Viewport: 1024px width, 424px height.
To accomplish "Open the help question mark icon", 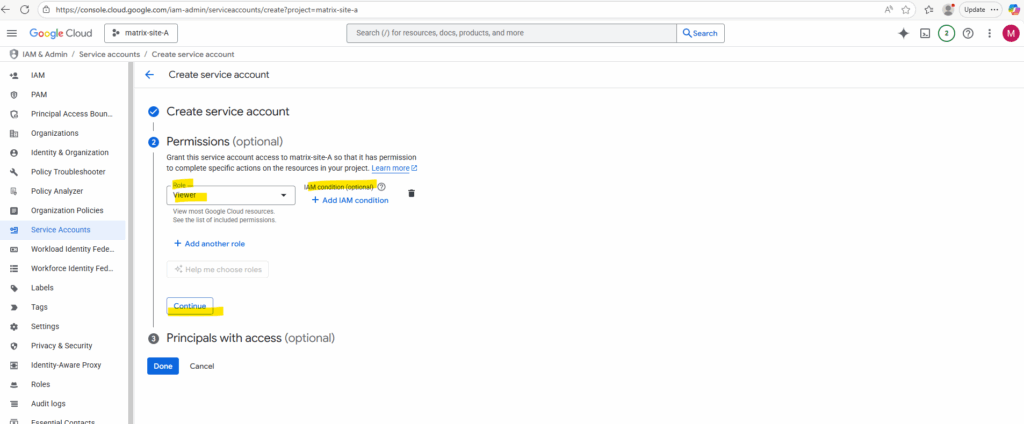I will (968, 33).
